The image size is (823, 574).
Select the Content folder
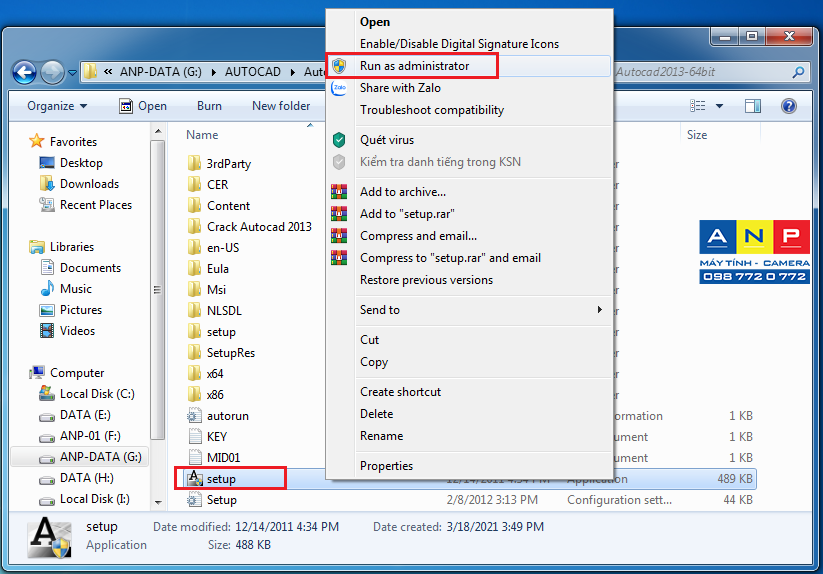pos(219,206)
